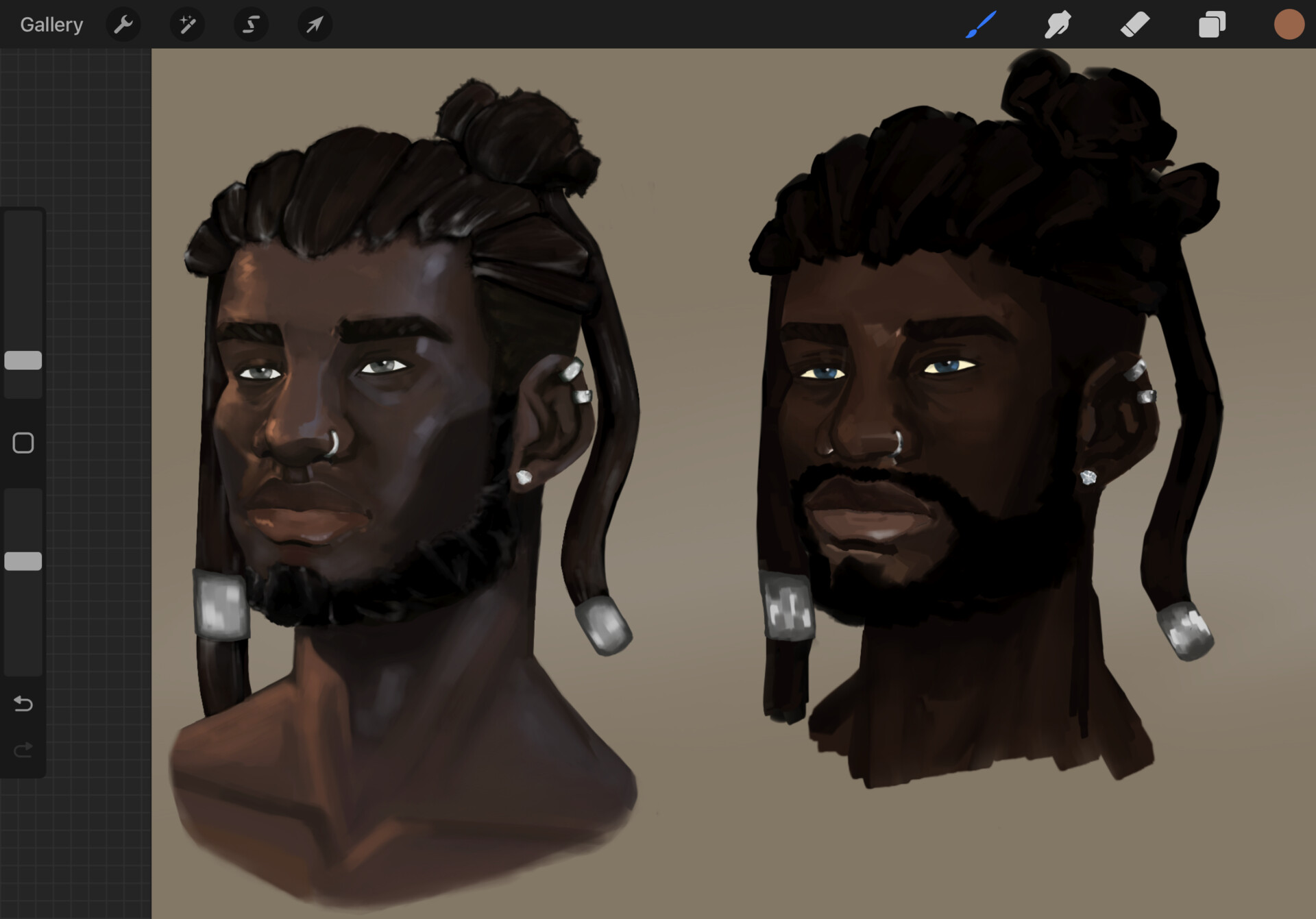This screenshot has width=1316, height=919.
Task: Click the brush size slider handle
Action: click(23, 360)
